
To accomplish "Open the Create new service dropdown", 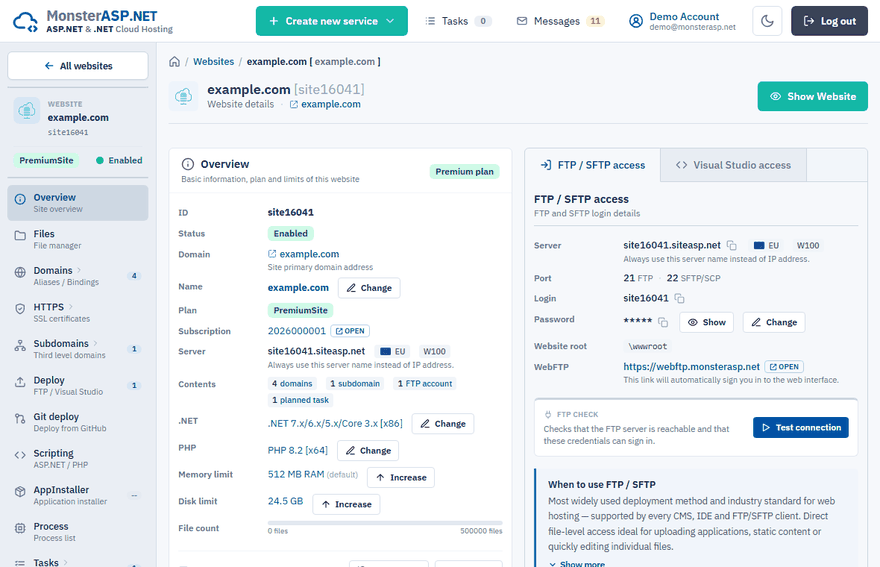I will 332,21.
